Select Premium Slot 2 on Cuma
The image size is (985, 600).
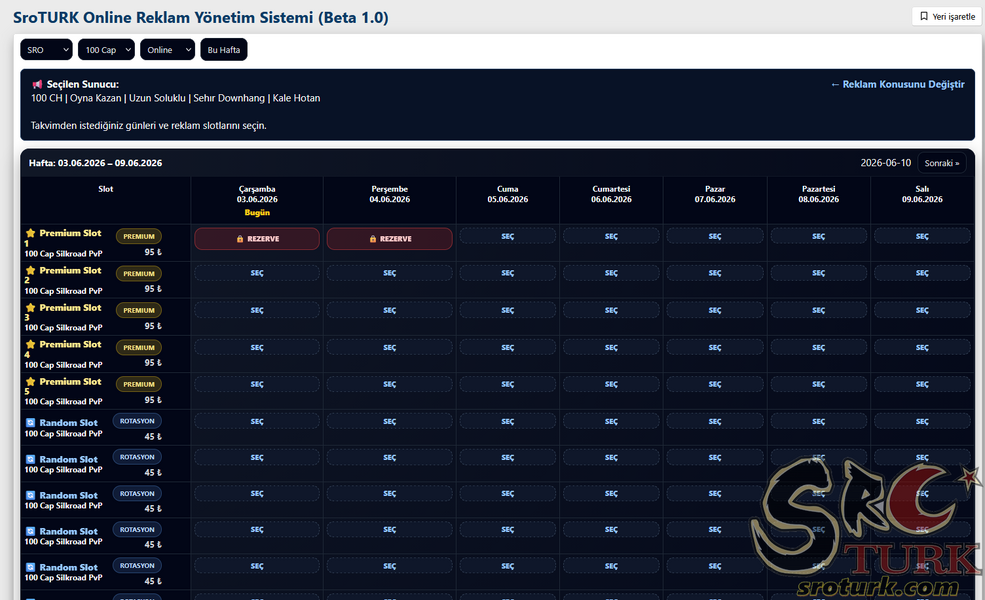(x=508, y=273)
